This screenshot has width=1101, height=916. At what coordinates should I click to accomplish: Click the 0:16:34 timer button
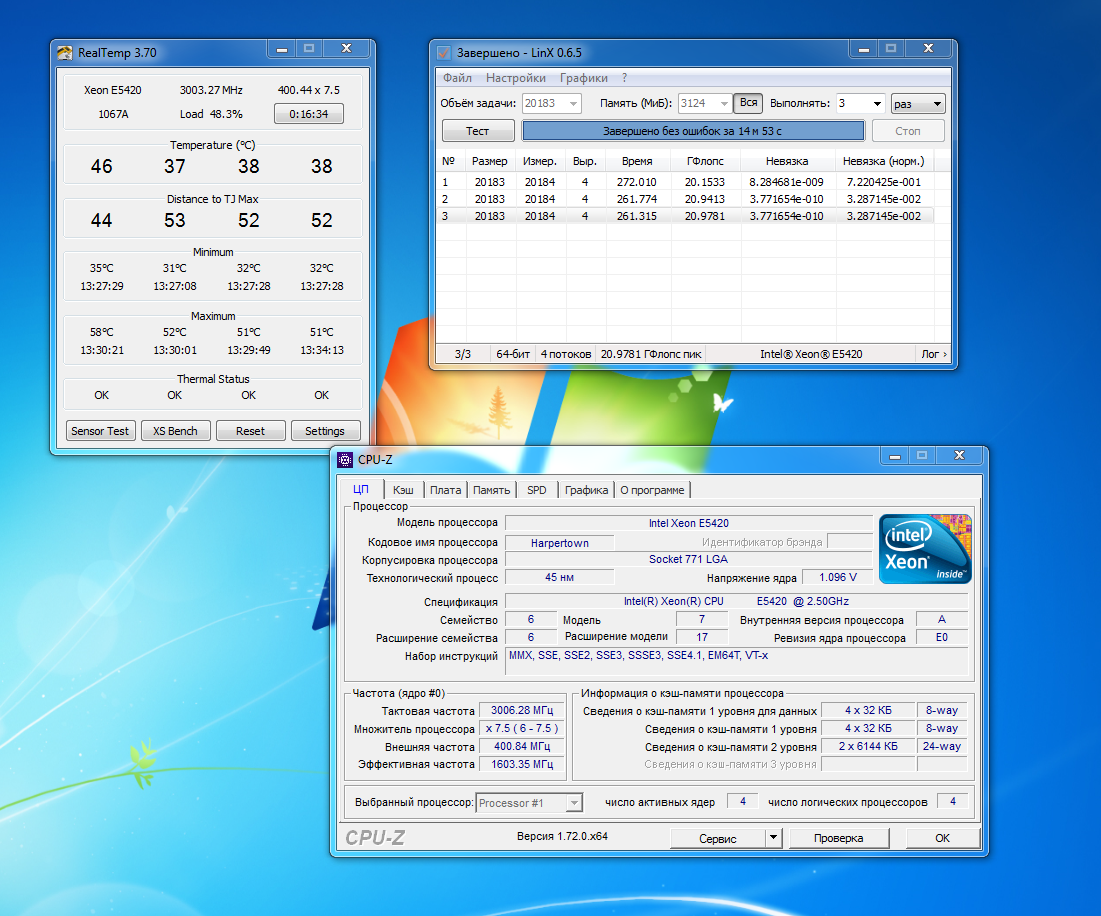tap(309, 114)
